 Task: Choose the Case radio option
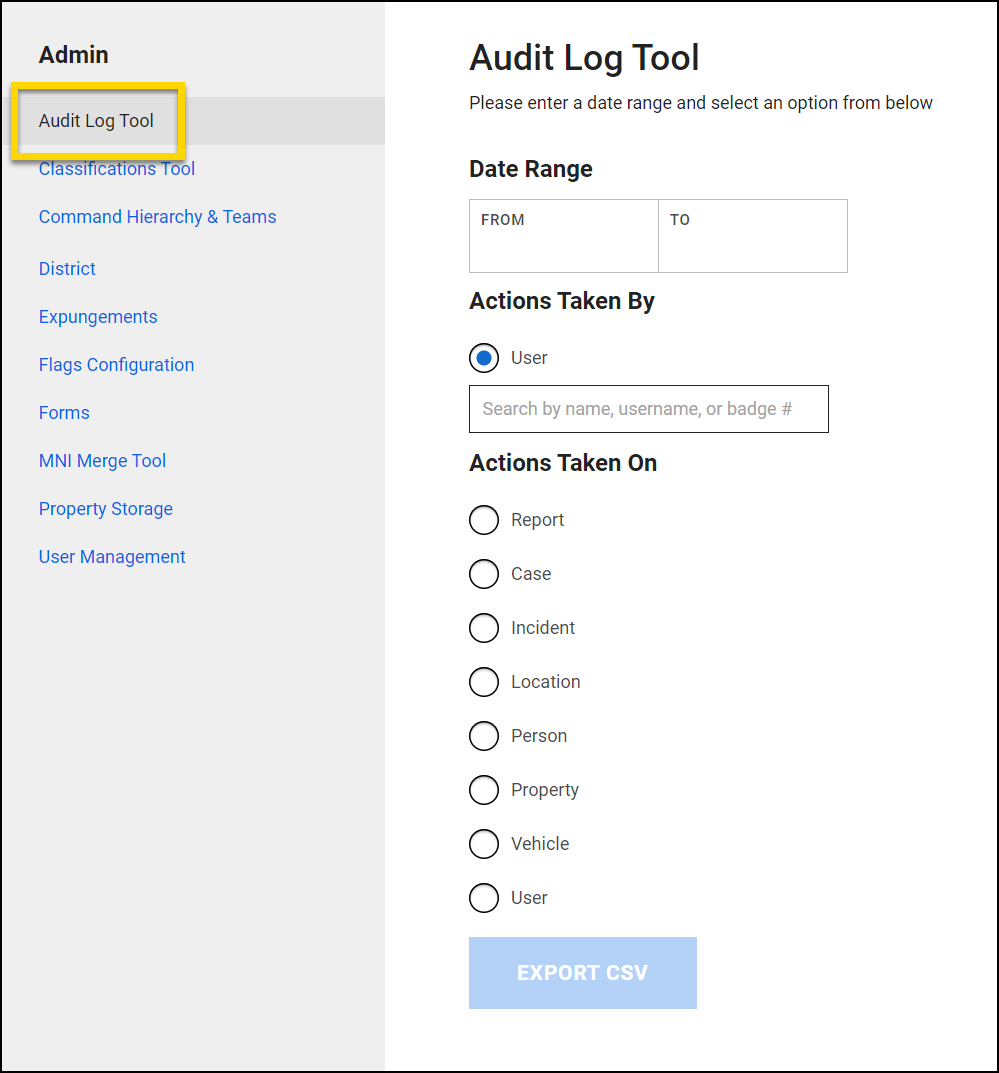pyautogui.click(x=484, y=574)
